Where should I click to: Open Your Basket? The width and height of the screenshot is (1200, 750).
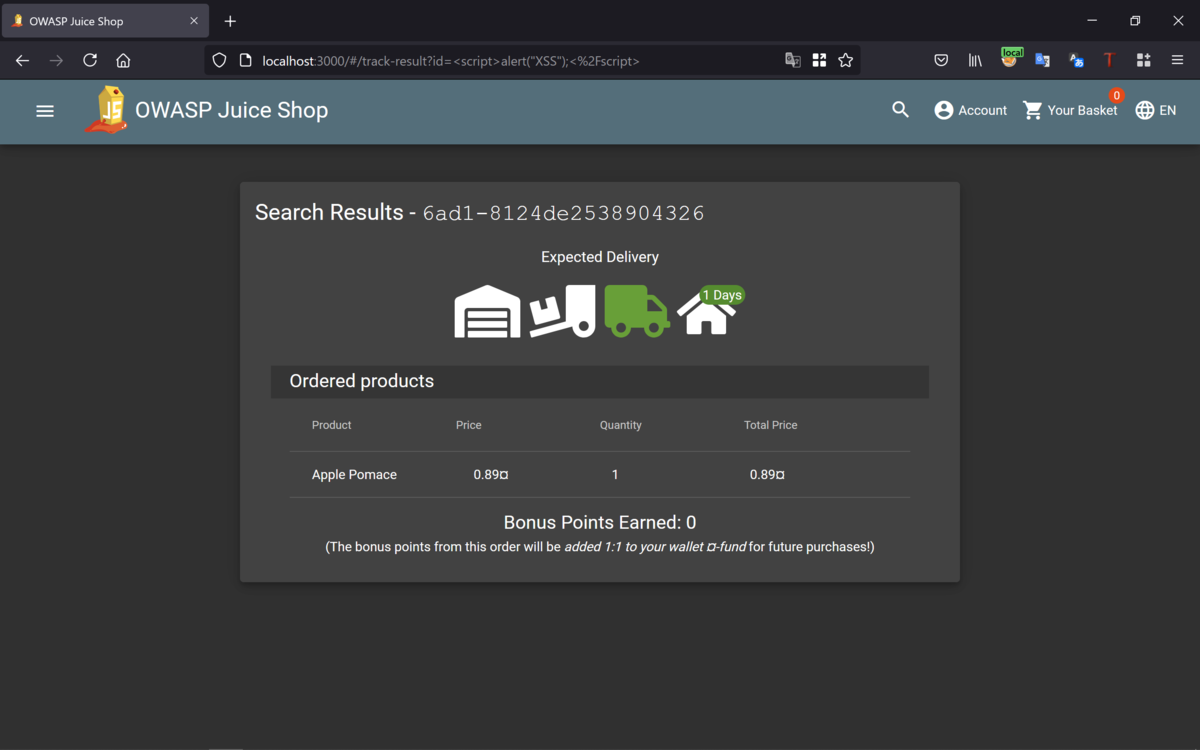1070,110
